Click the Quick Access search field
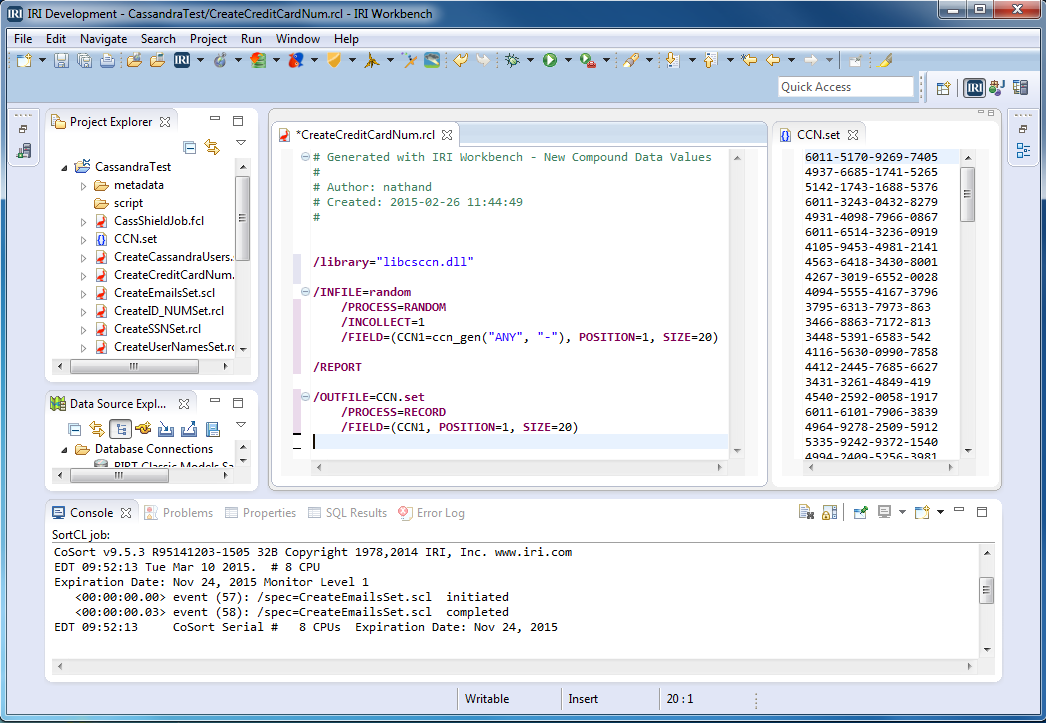Image resolution: width=1046 pixels, height=723 pixels. point(845,87)
